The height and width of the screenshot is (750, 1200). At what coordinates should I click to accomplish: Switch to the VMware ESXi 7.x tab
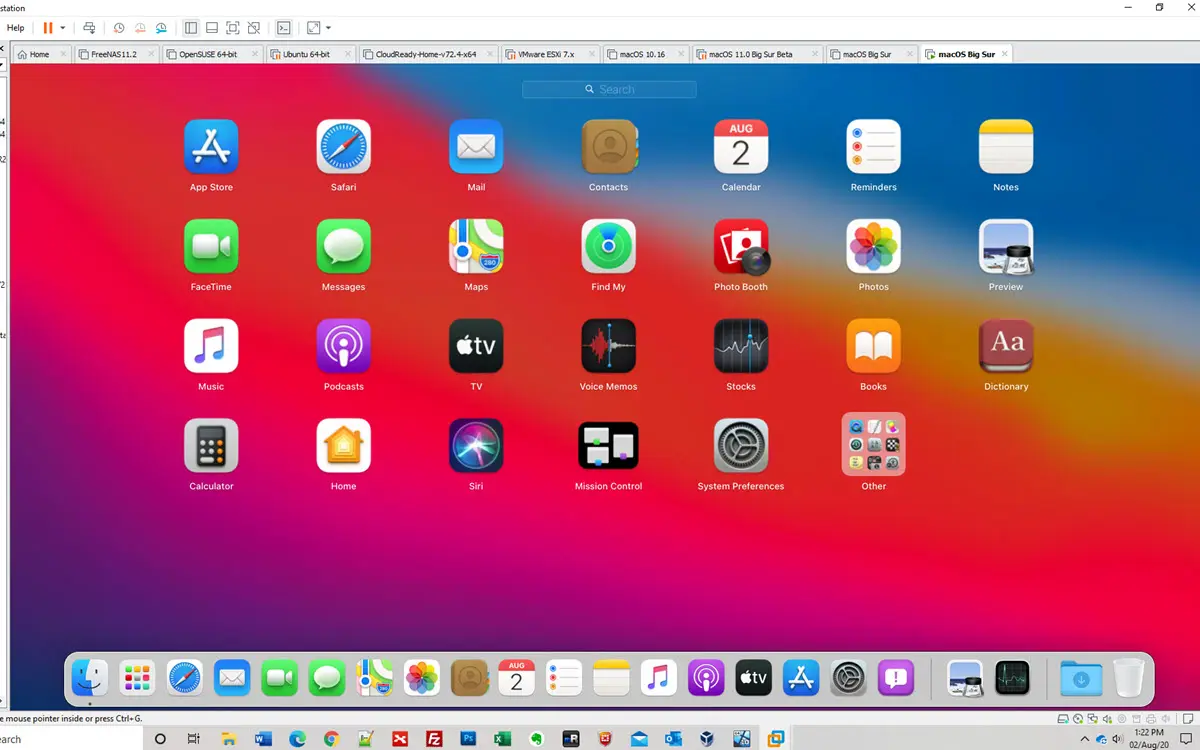[548, 54]
